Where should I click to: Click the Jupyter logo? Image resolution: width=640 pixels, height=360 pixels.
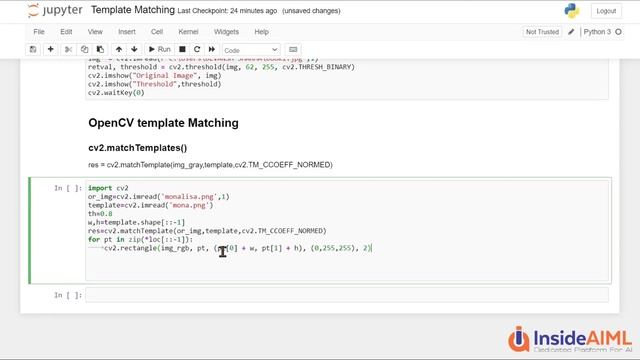[x=55, y=10]
